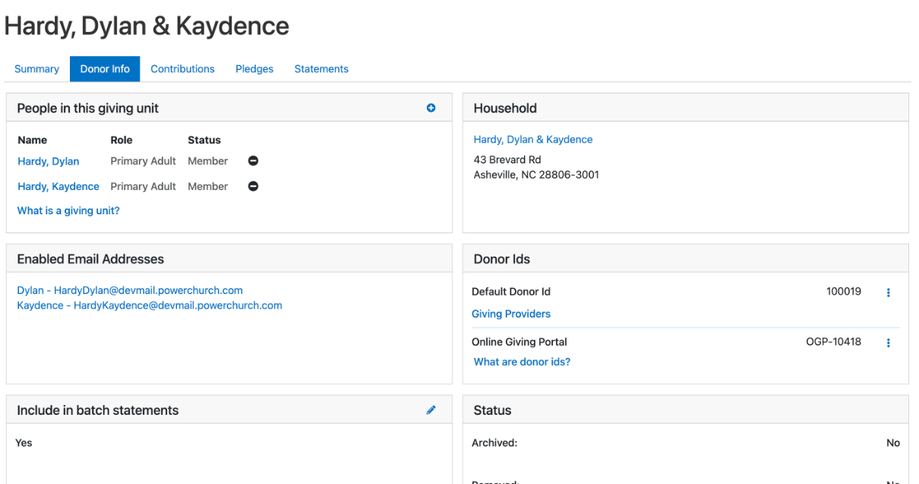Edit Include in batch statements setting
The height and width of the screenshot is (484, 919).
(431, 410)
